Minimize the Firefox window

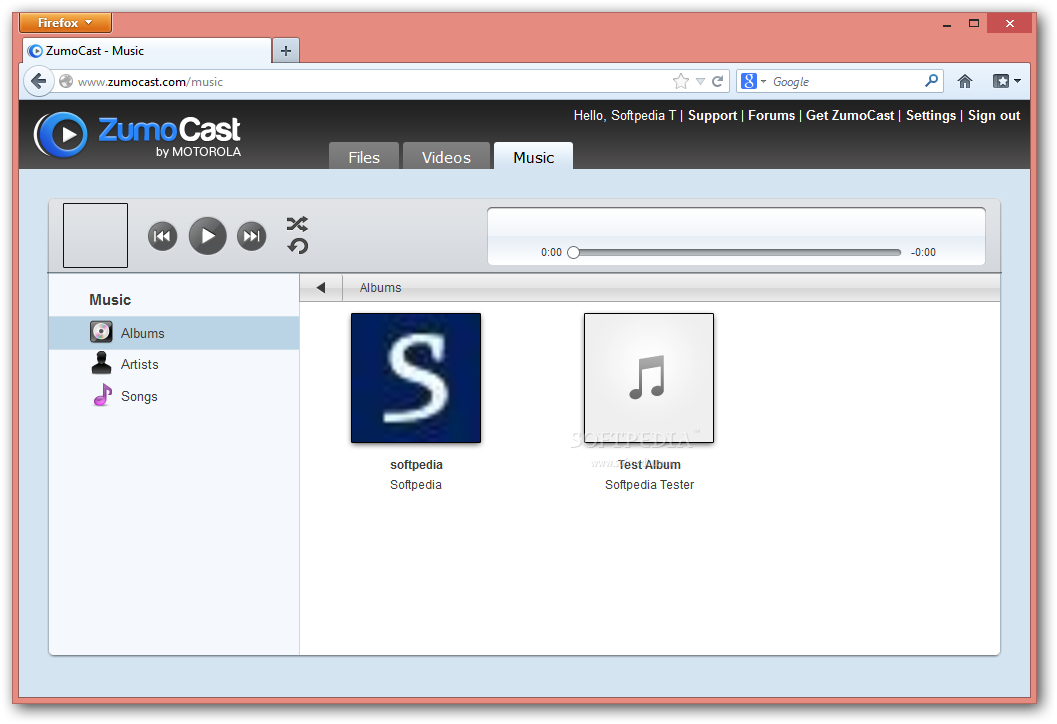point(947,24)
